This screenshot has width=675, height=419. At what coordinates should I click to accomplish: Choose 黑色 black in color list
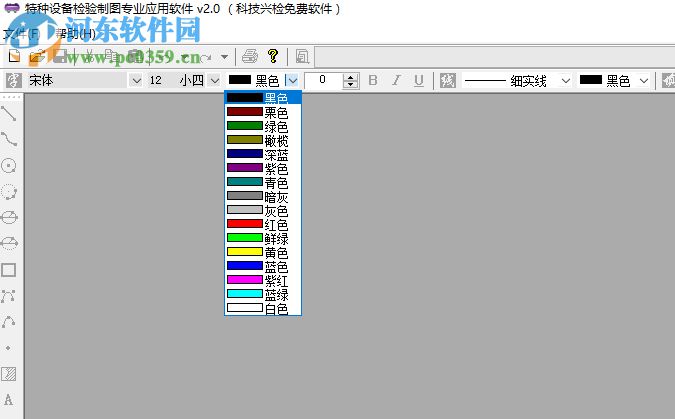(263, 98)
